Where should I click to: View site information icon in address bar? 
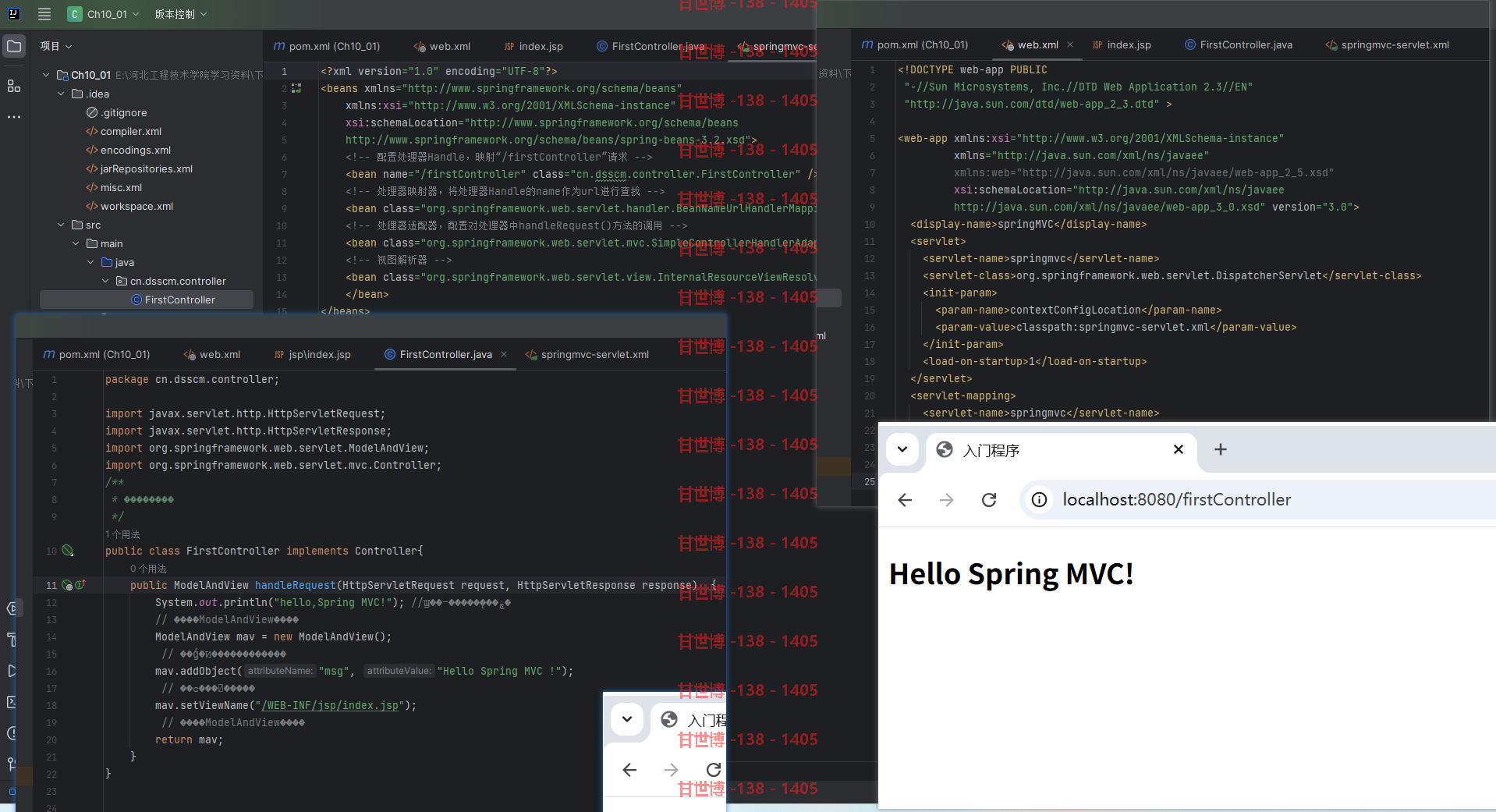pos(1040,500)
